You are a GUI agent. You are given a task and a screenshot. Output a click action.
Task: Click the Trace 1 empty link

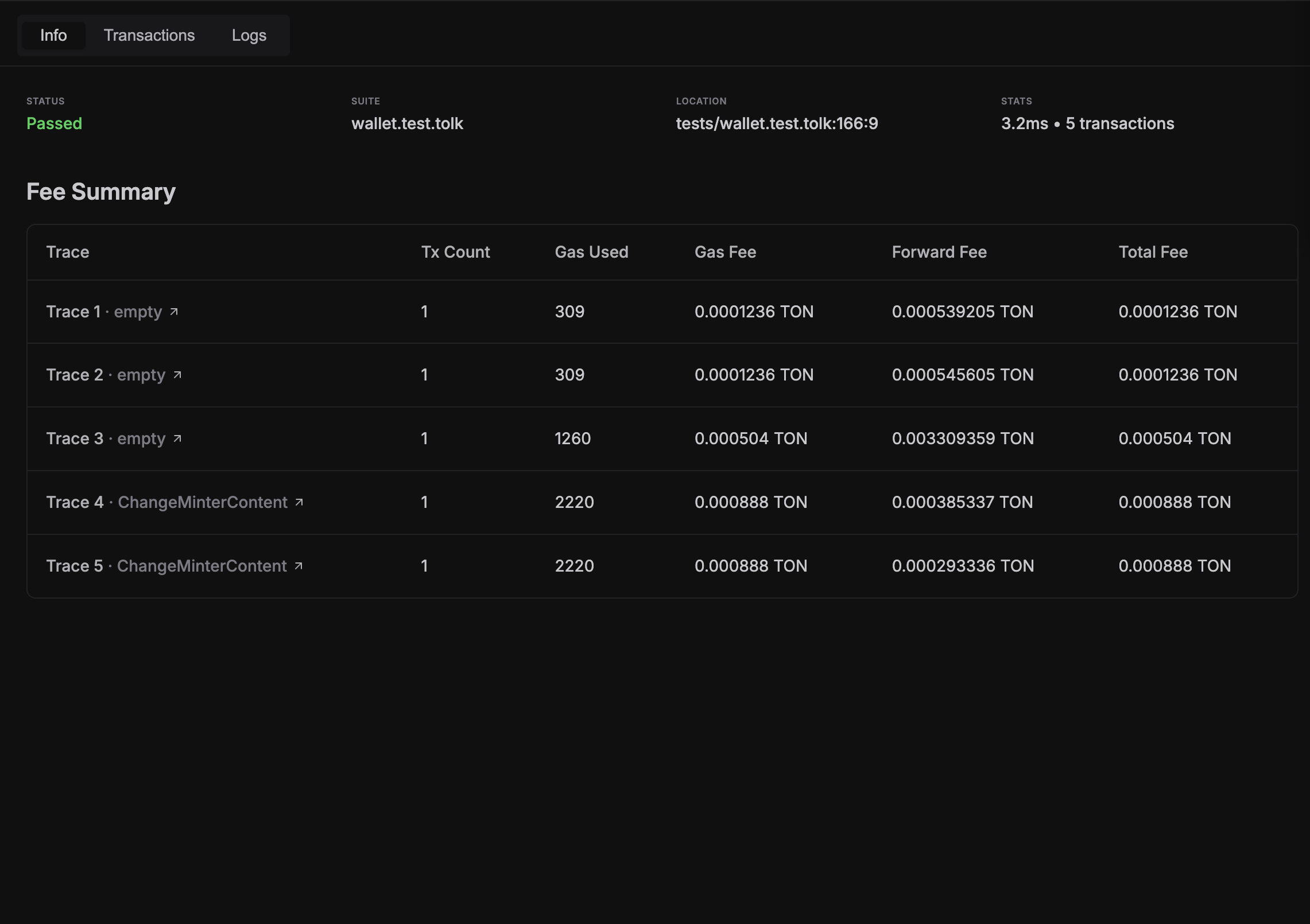[x=138, y=312]
